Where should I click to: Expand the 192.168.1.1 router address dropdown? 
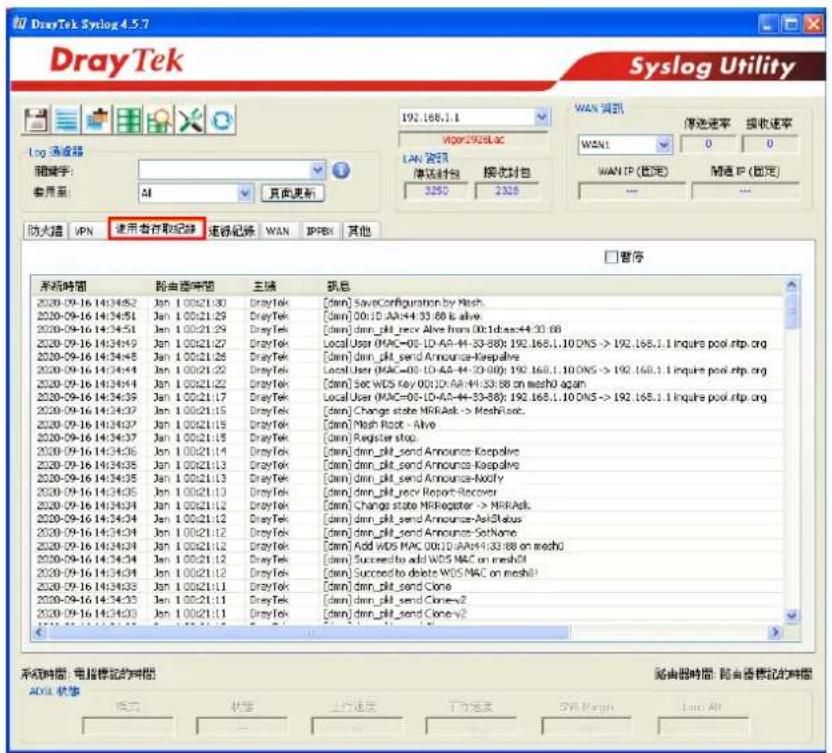[542, 117]
